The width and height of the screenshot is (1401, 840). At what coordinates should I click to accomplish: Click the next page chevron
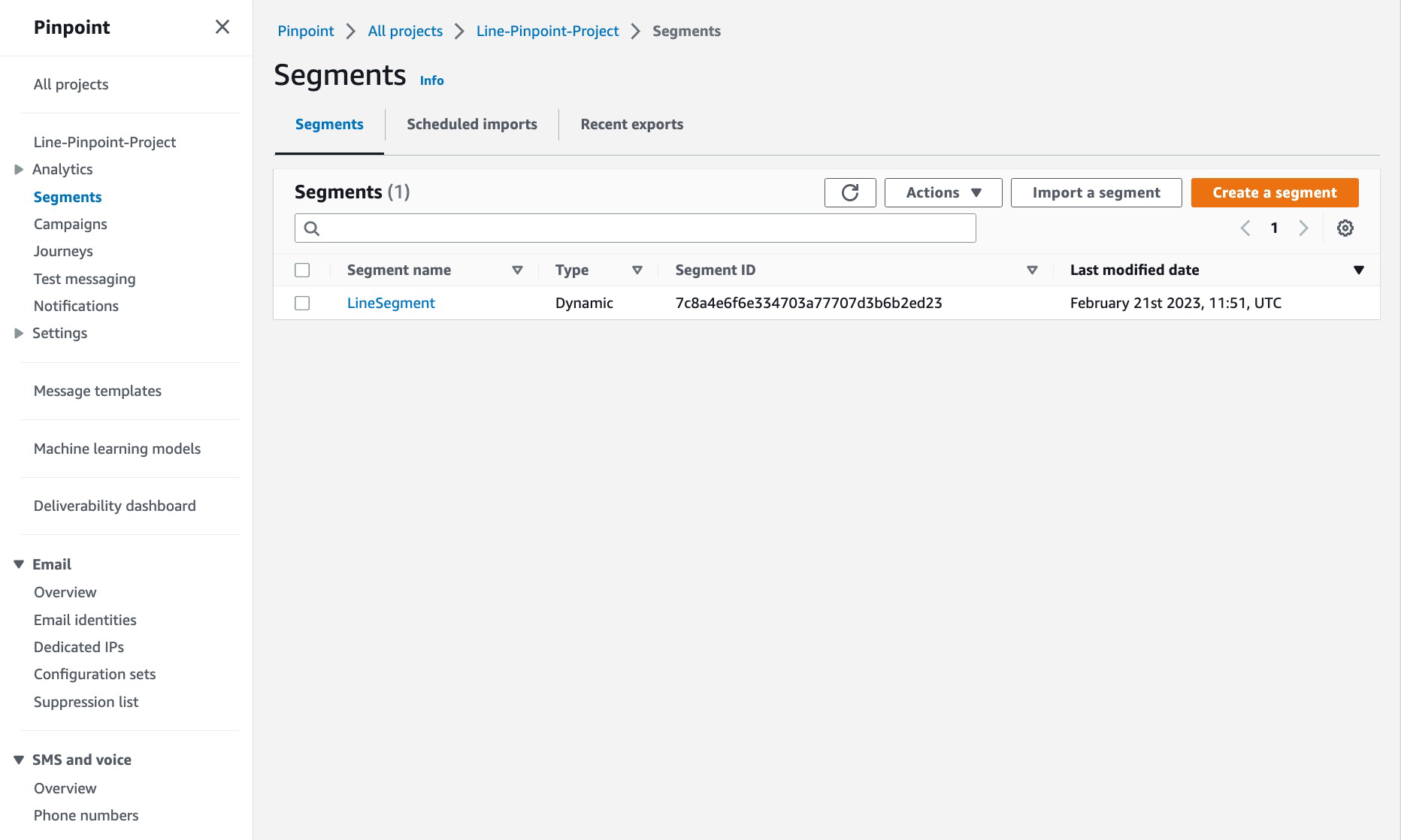click(1303, 228)
